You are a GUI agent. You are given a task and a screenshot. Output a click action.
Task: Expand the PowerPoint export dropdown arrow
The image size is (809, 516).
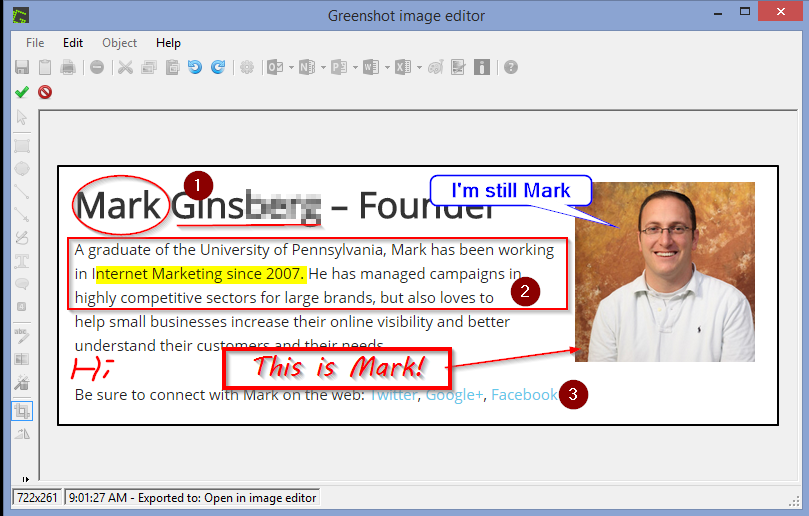click(x=355, y=68)
